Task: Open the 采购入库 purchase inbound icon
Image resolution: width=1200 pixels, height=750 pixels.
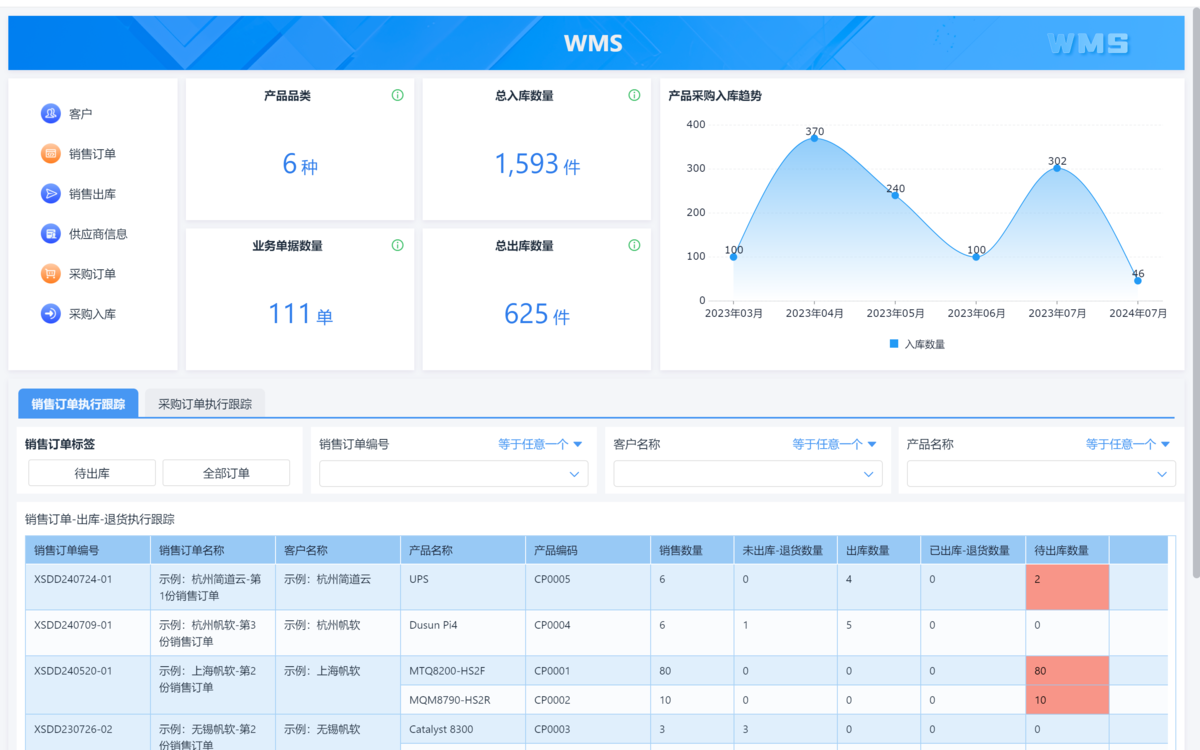Action: 51,314
